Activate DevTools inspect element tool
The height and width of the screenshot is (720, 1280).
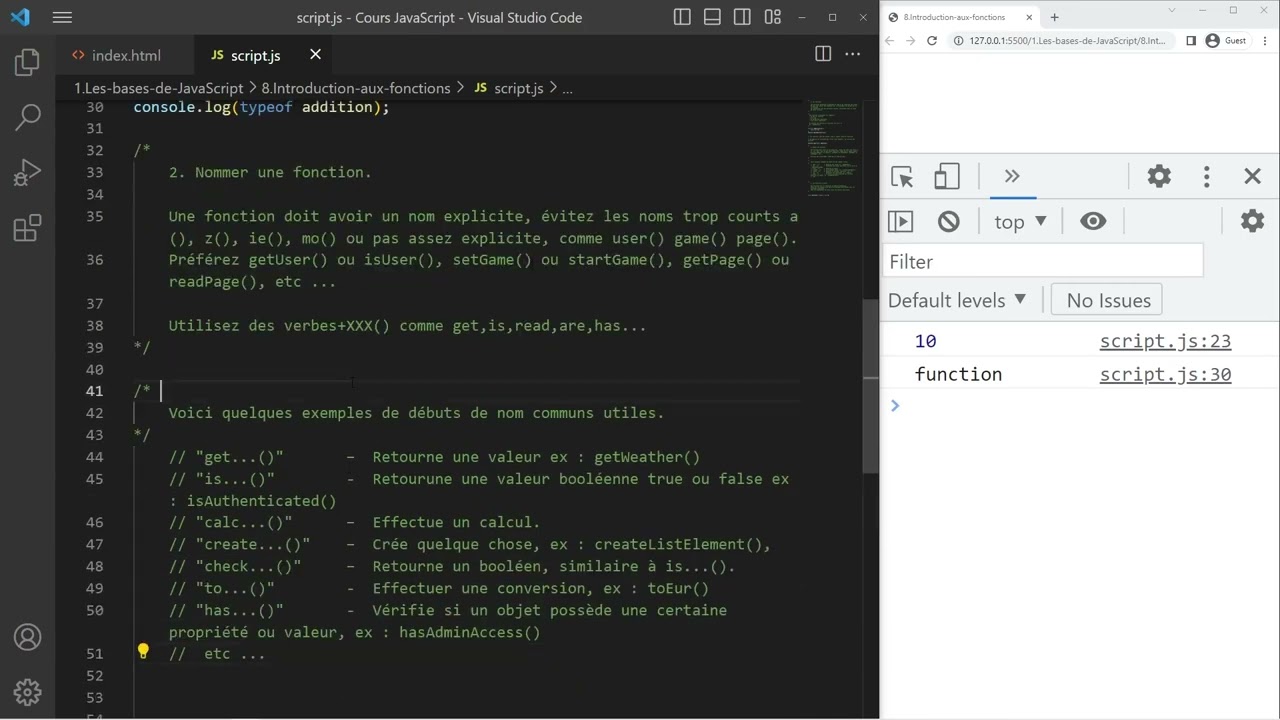coord(902,177)
